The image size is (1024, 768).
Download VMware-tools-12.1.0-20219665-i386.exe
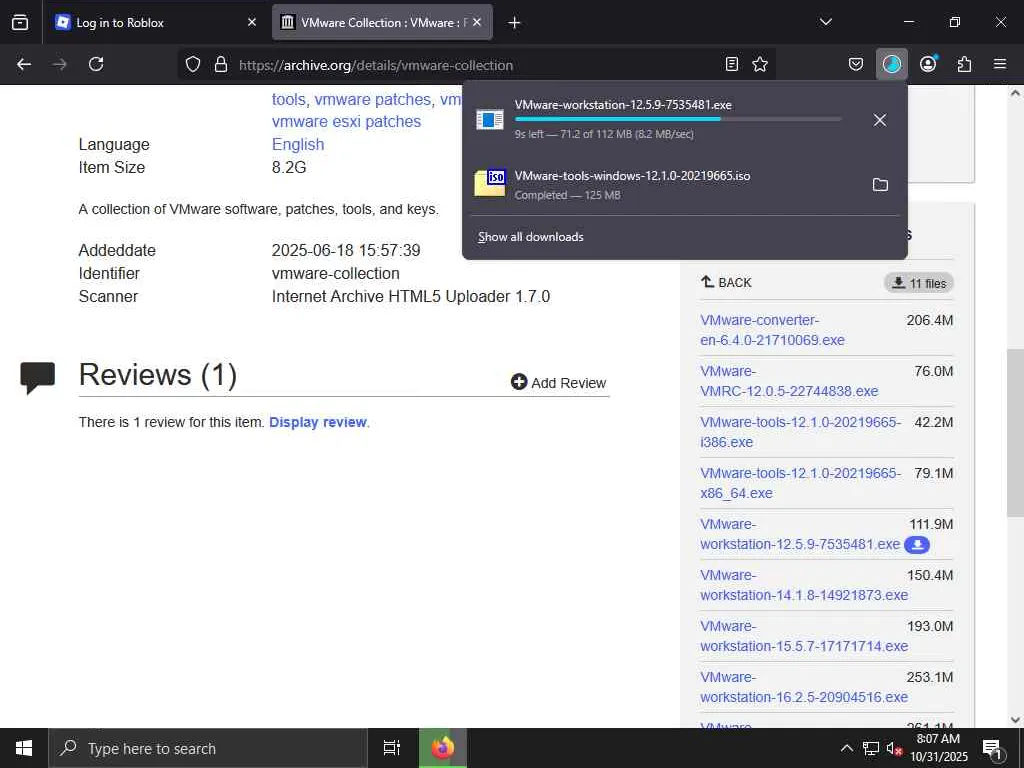tap(801, 432)
